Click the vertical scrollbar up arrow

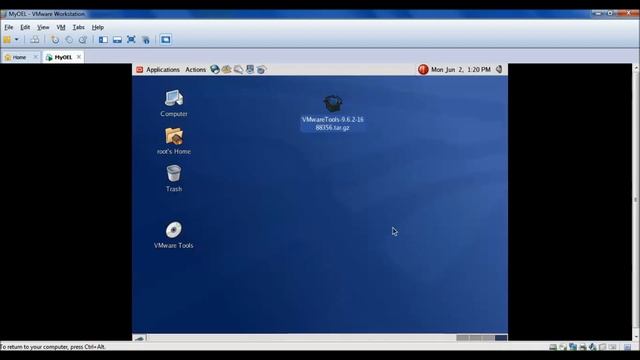[x=636, y=68]
